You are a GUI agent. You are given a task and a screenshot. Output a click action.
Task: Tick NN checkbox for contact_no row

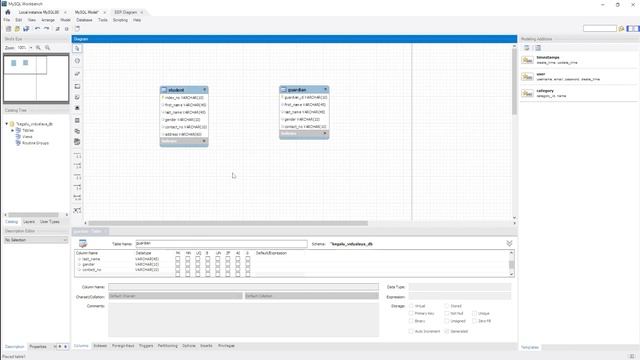[188, 270]
